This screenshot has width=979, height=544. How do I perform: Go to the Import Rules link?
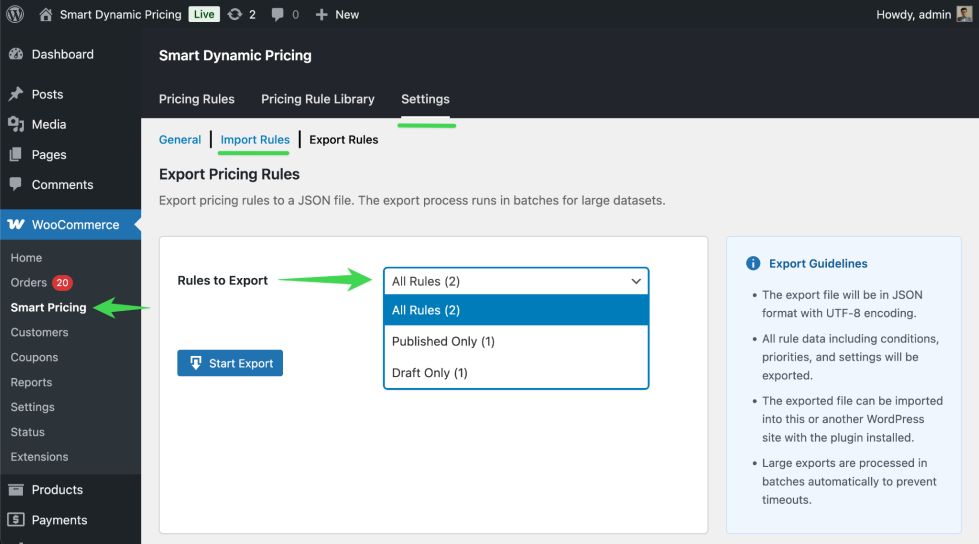(x=255, y=139)
